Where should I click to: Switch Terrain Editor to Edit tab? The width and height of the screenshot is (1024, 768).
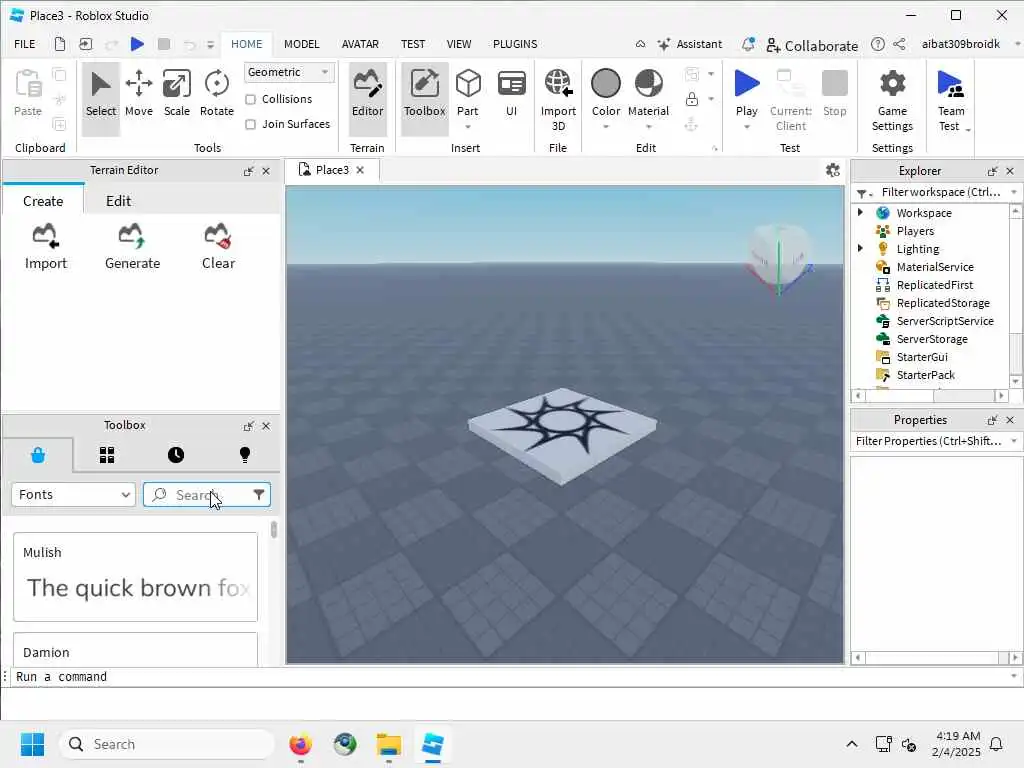point(118,201)
